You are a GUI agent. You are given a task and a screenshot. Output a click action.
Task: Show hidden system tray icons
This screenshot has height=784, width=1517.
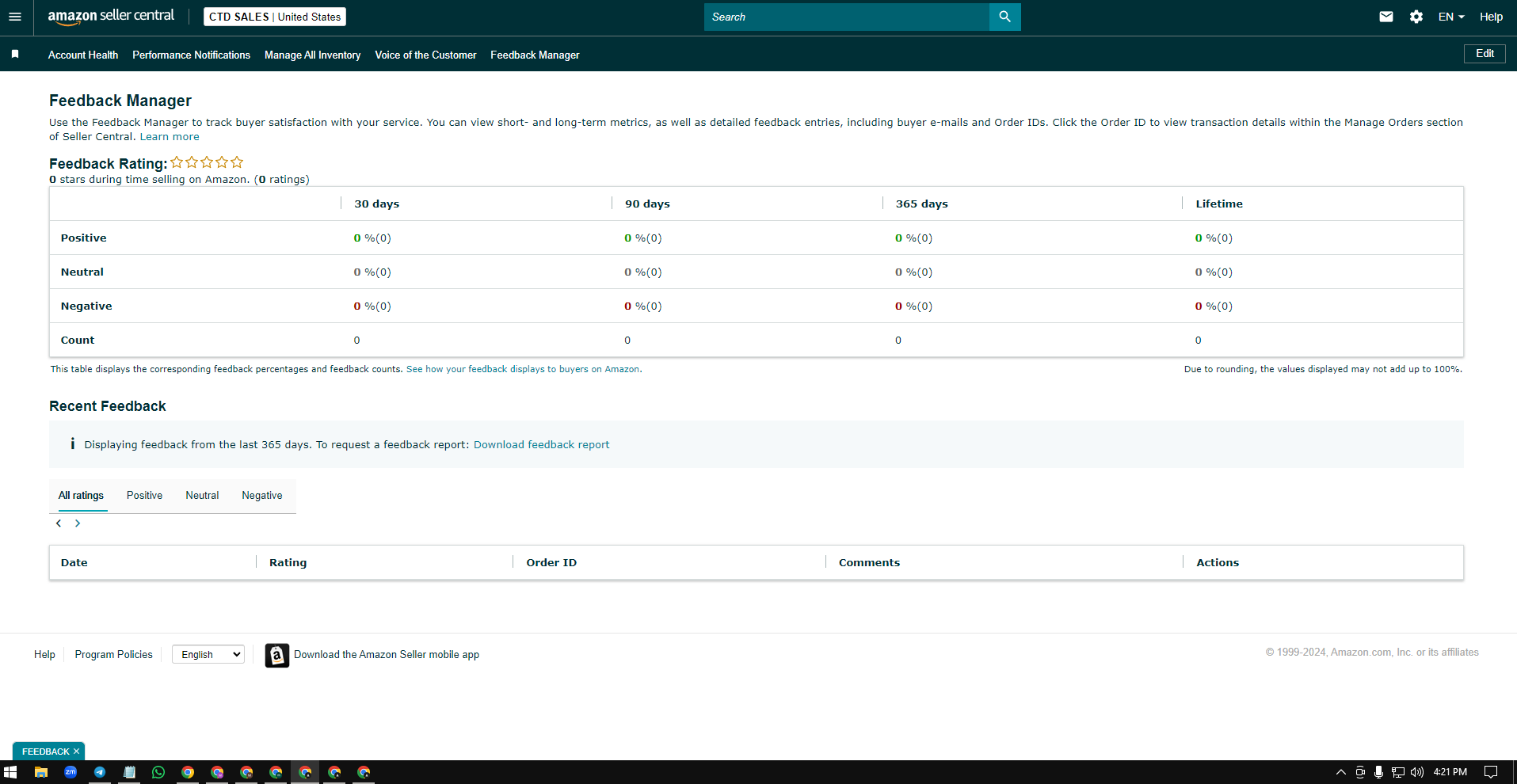[1340, 772]
